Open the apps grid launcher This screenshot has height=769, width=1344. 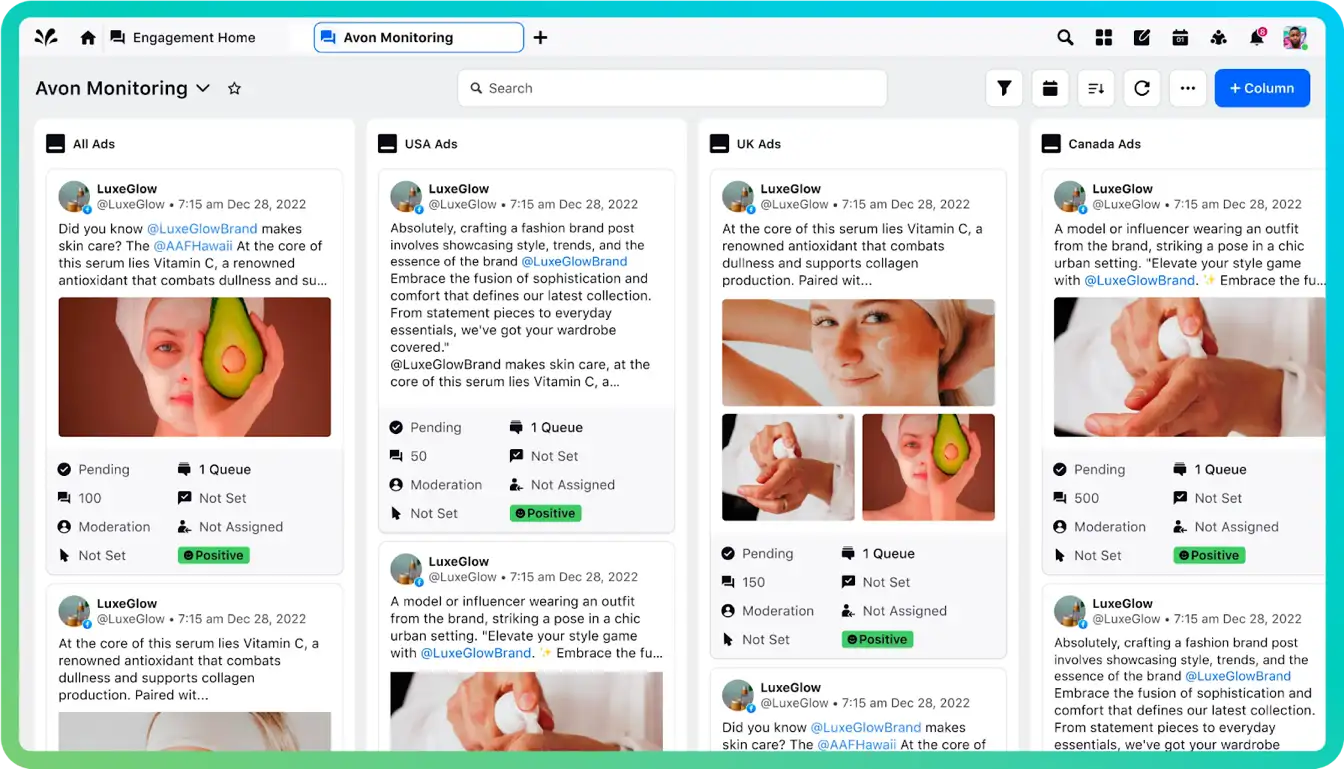click(x=1104, y=38)
